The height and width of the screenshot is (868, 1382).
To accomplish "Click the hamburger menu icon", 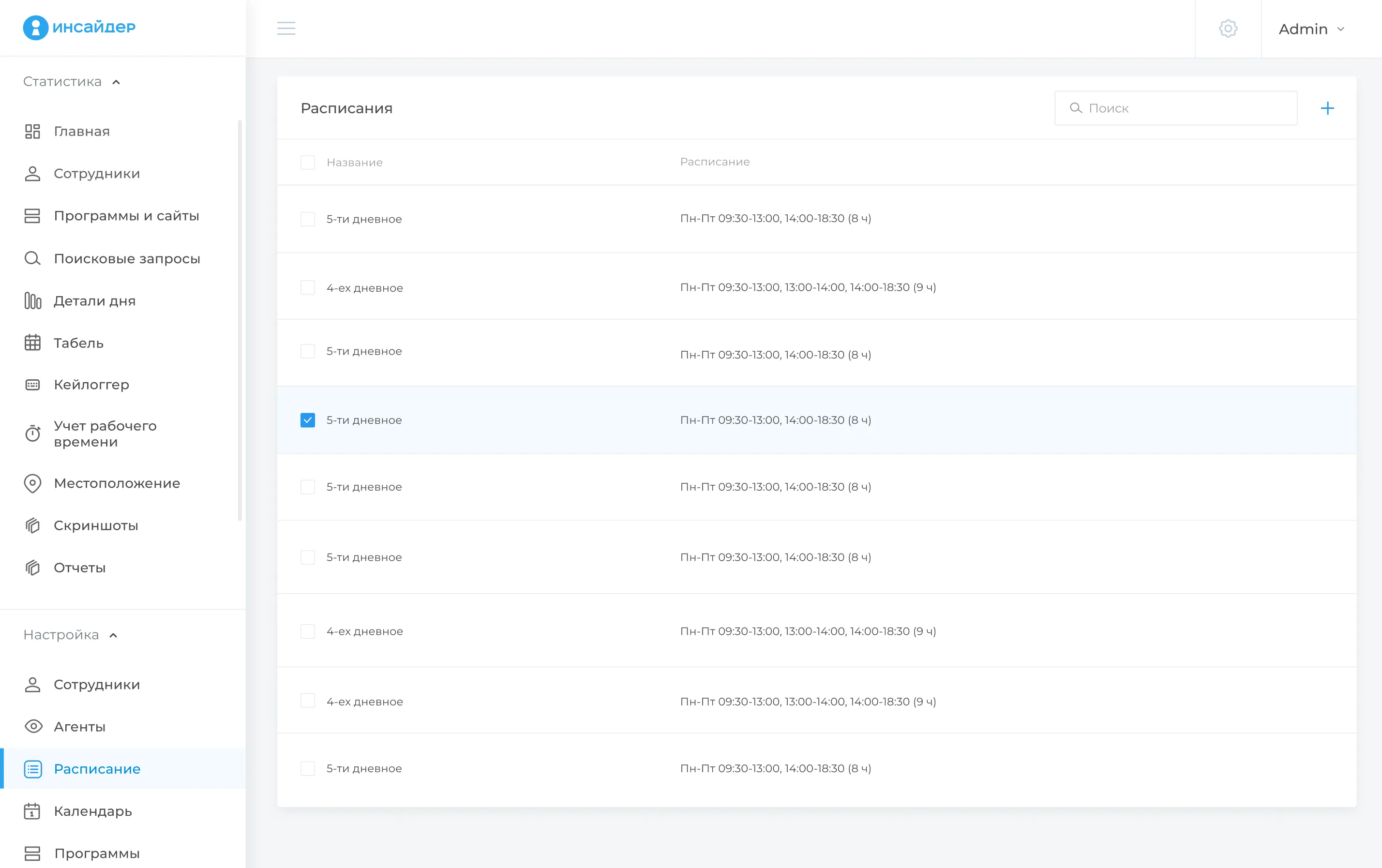I will tap(286, 28).
